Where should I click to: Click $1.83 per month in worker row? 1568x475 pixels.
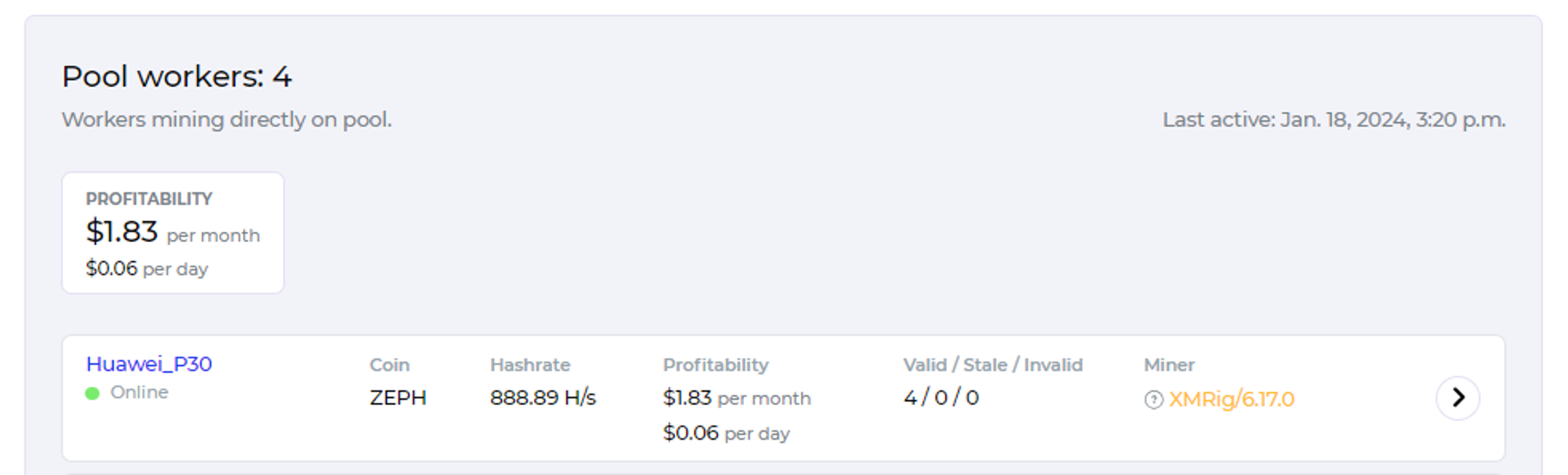[737, 398]
